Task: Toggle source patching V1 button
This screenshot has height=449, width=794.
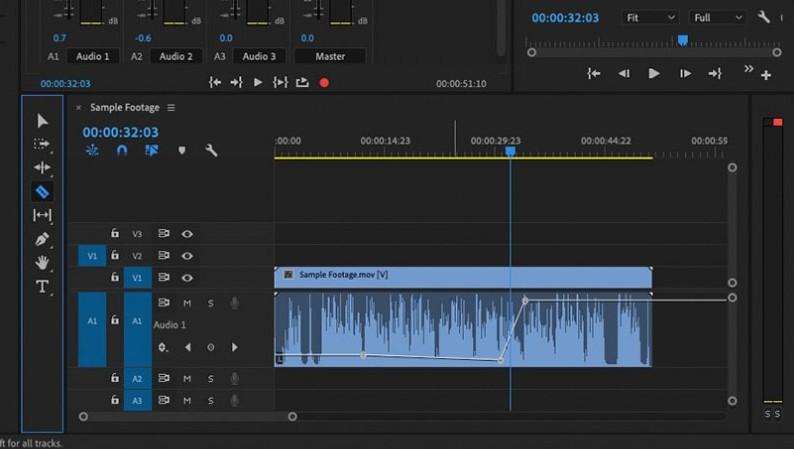Action: [x=92, y=256]
